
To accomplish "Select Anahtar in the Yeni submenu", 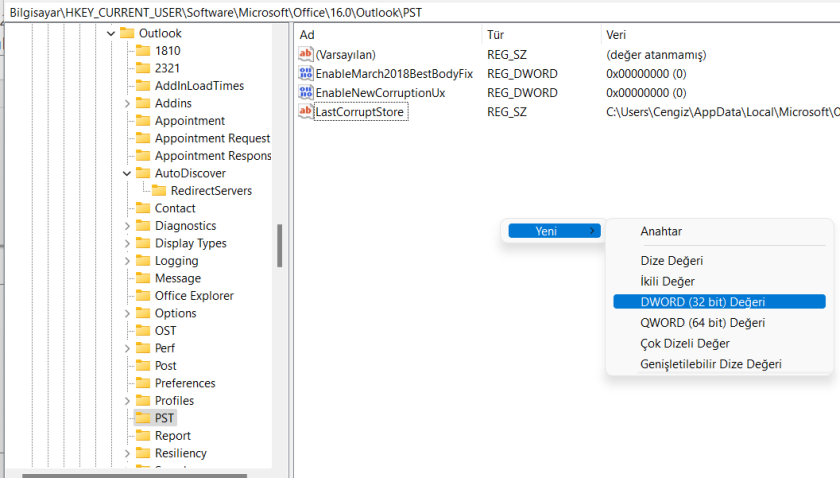I will (661, 231).
